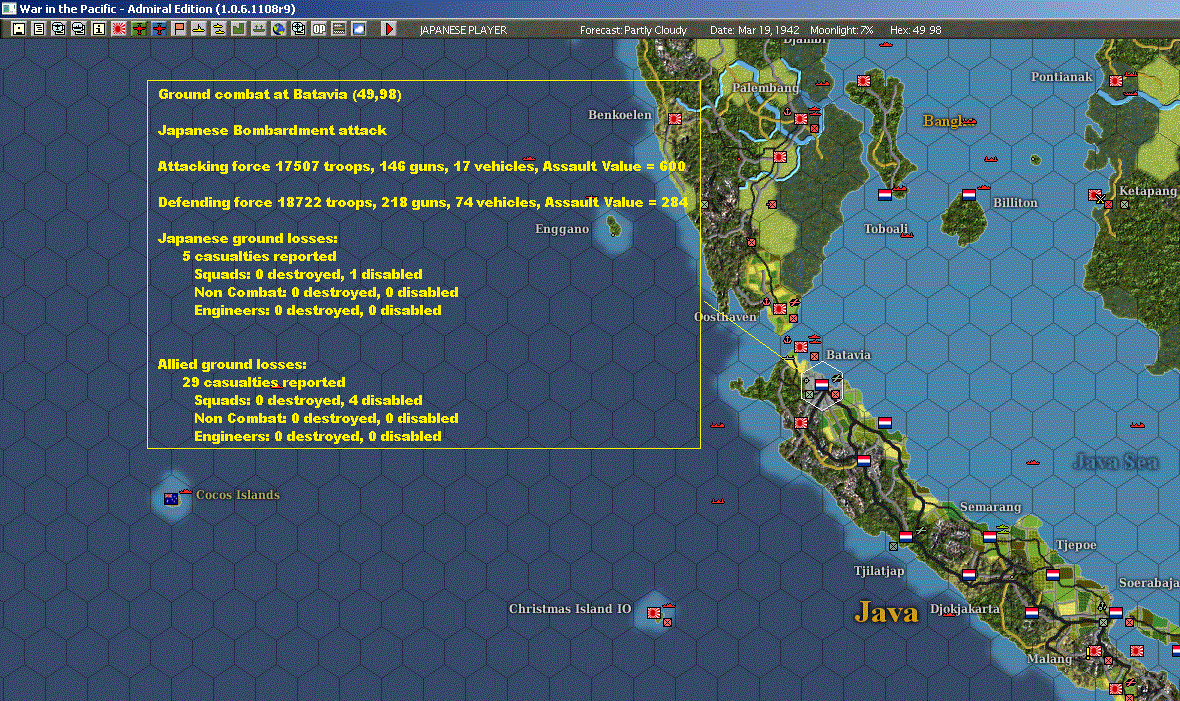Click the ship with up-arrows toolbar icon
Image resolution: width=1180 pixels, height=701 pixels.
[x=259, y=29]
